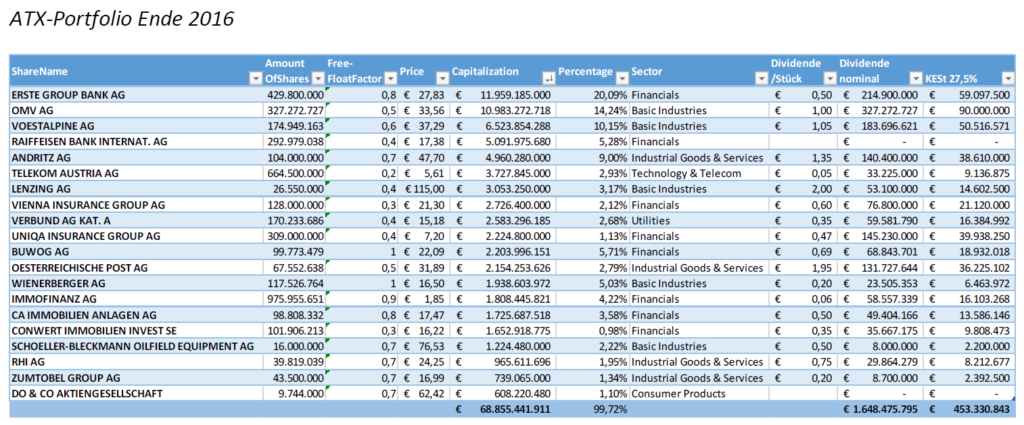Select cell 'ANDRITZ AG'
Viewport: 1024px width, 425px height.
[136, 157]
